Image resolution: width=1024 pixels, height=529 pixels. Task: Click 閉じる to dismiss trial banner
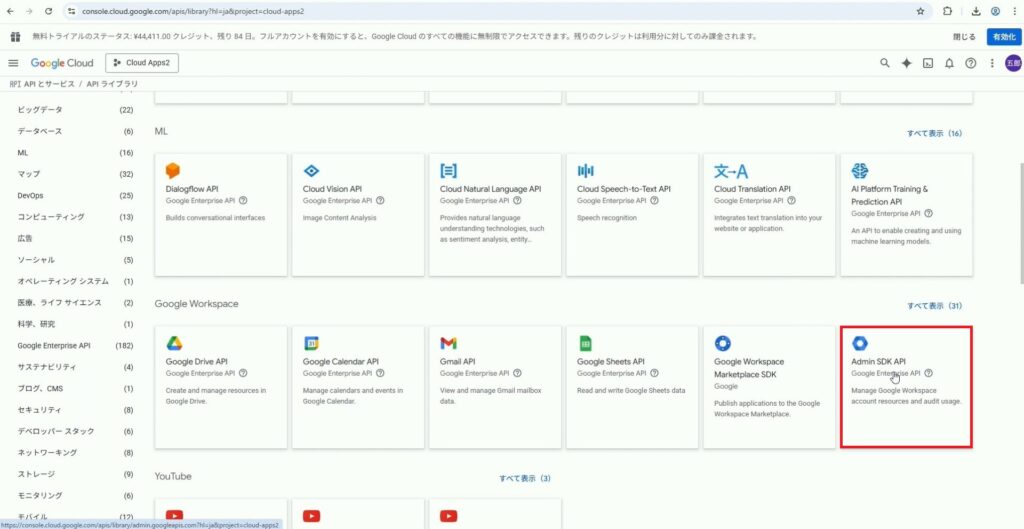[x=963, y=37]
